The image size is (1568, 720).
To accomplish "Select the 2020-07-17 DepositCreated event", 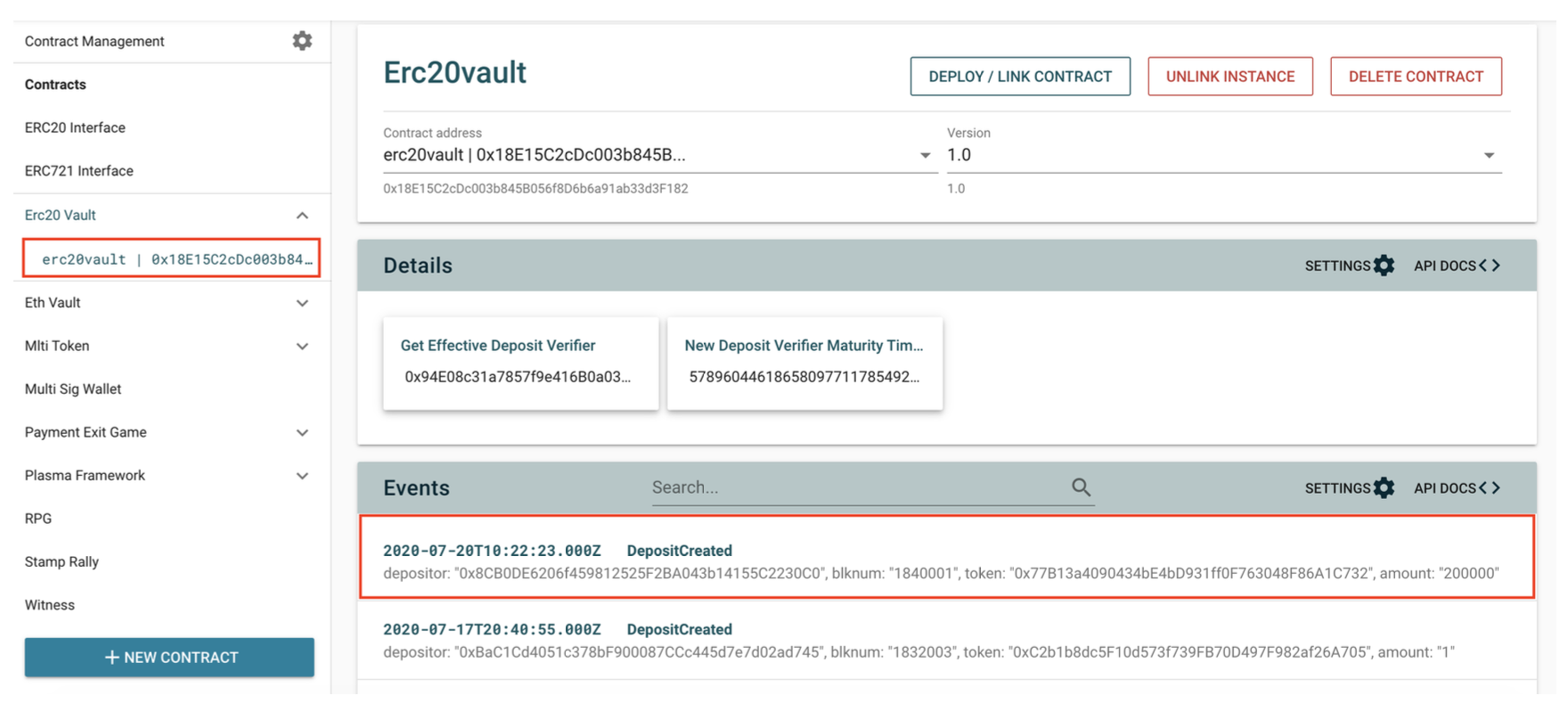I will coord(946,640).
